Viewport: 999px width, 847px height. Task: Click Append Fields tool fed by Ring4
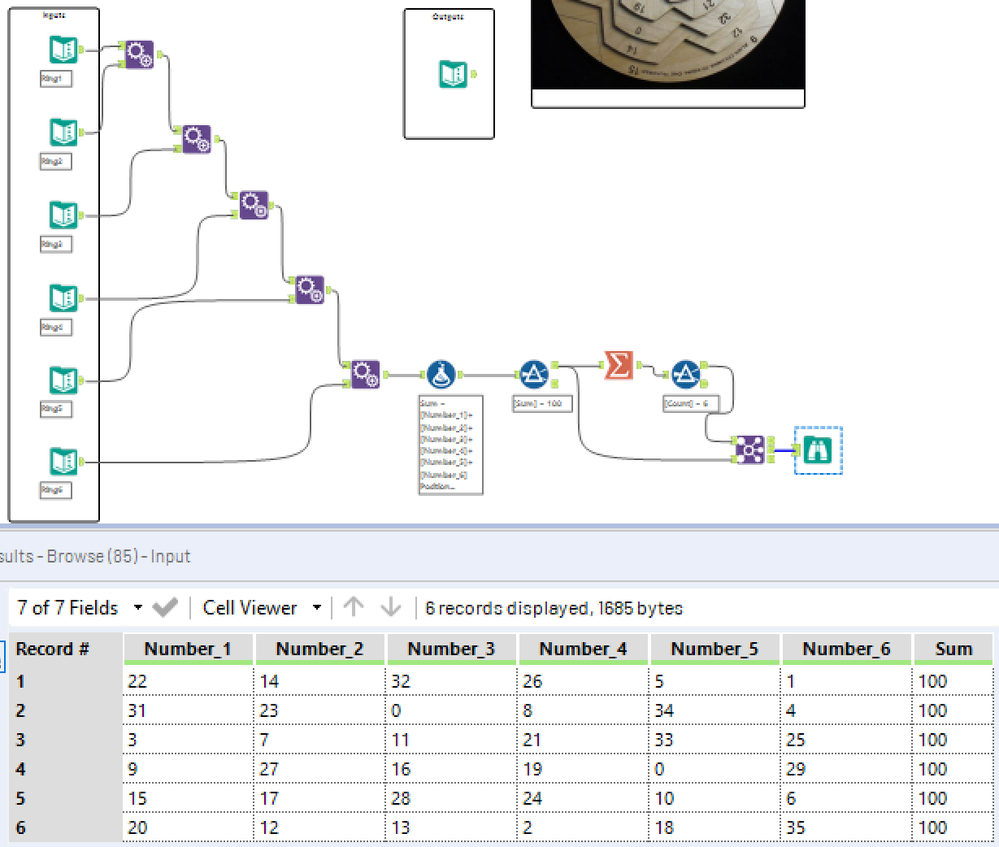254,205
